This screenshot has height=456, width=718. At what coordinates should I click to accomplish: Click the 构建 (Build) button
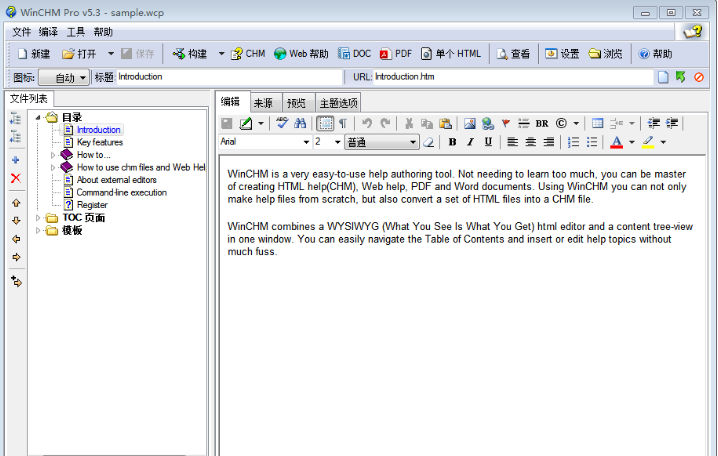[190, 54]
